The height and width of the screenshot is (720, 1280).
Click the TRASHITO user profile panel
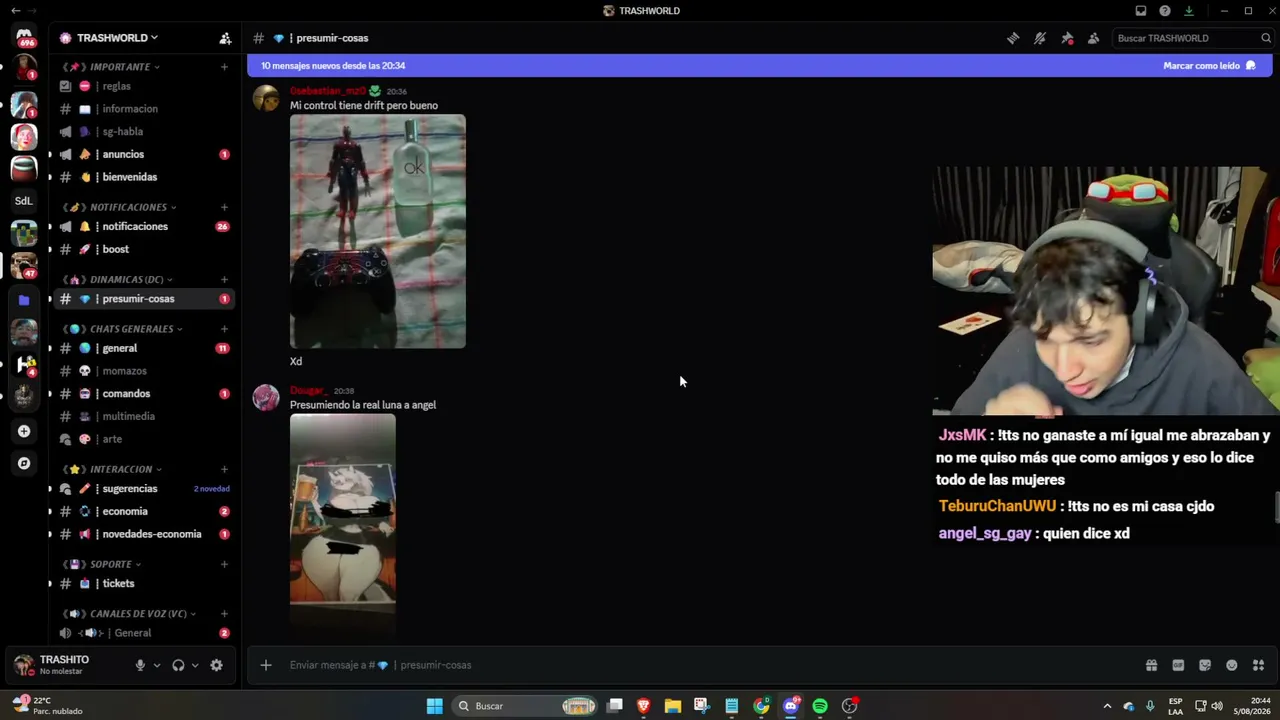(x=66, y=665)
